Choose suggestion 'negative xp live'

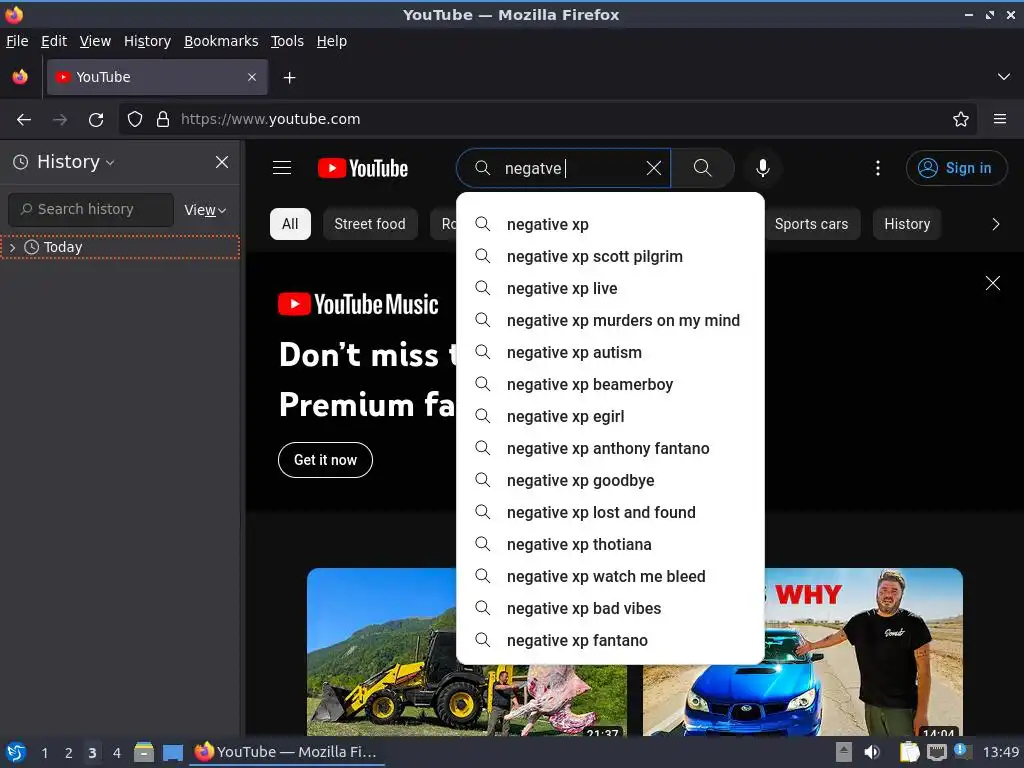point(610,289)
